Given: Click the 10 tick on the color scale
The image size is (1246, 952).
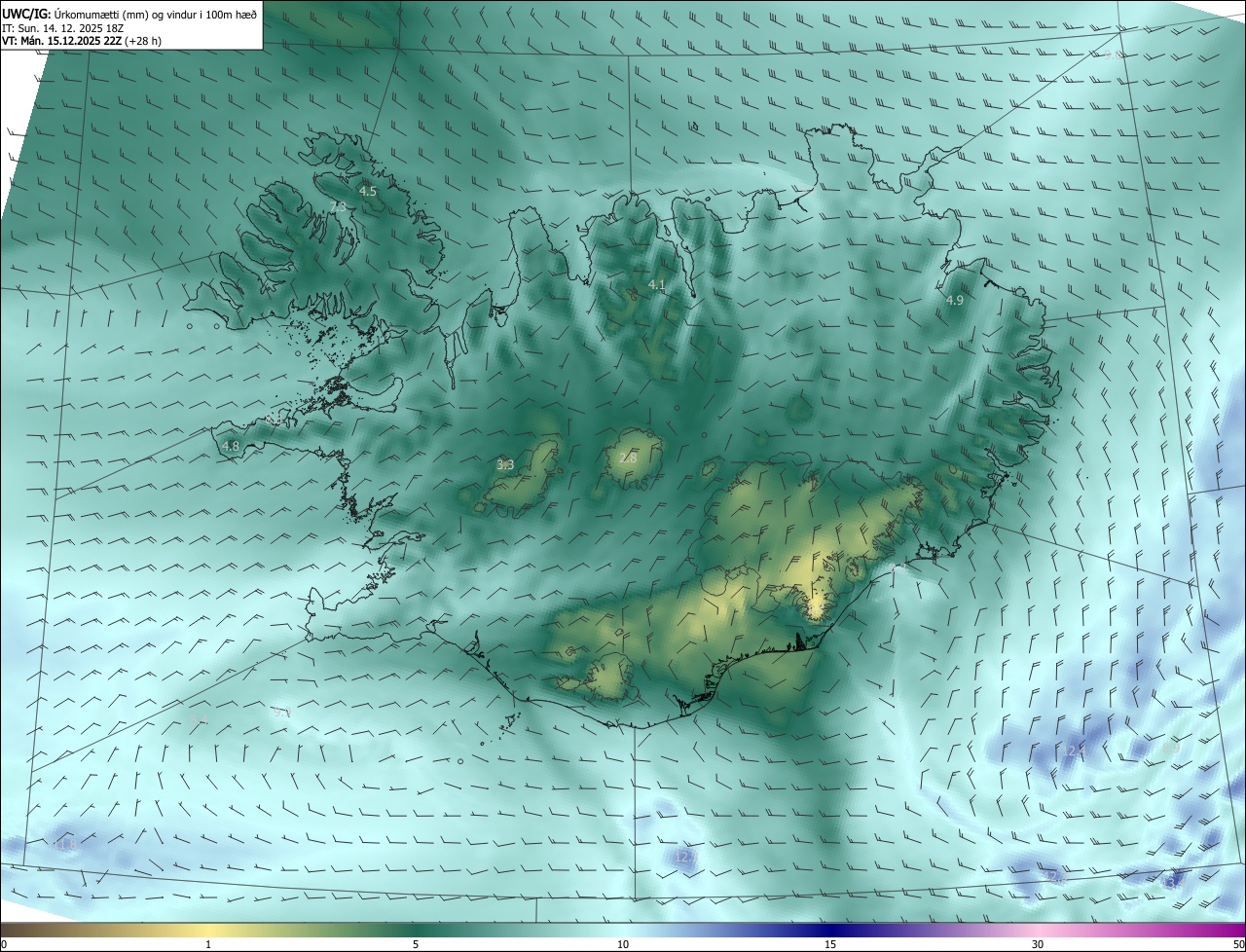Looking at the screenshot, I should click(x=623, y=944).
